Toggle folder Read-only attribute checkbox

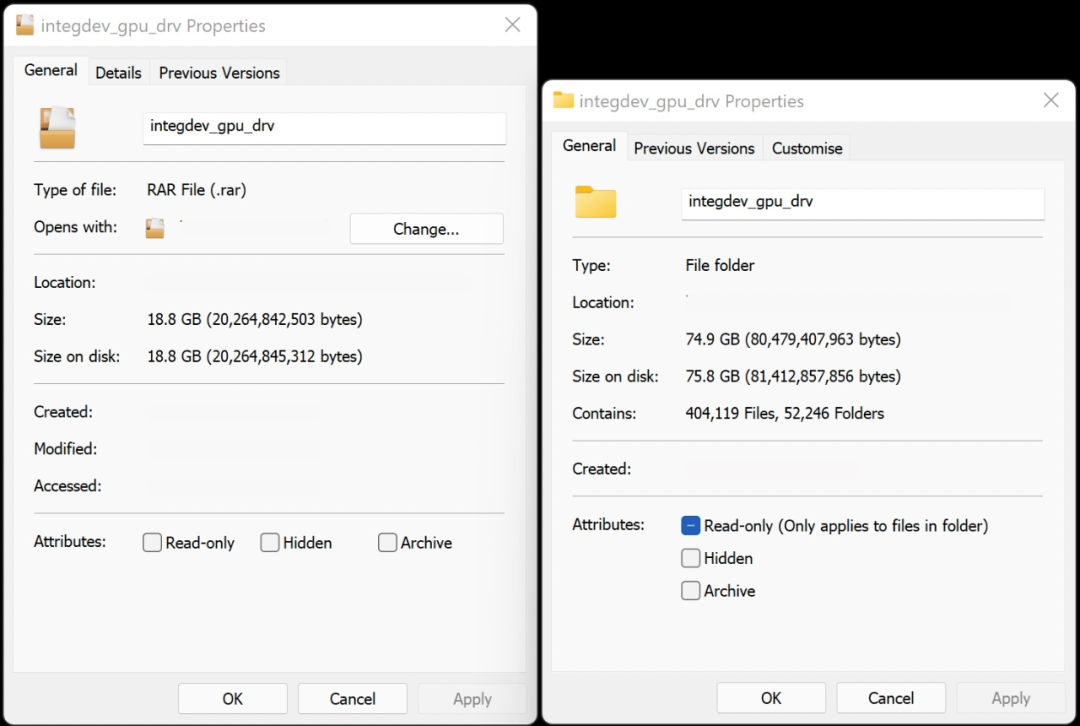690,526
